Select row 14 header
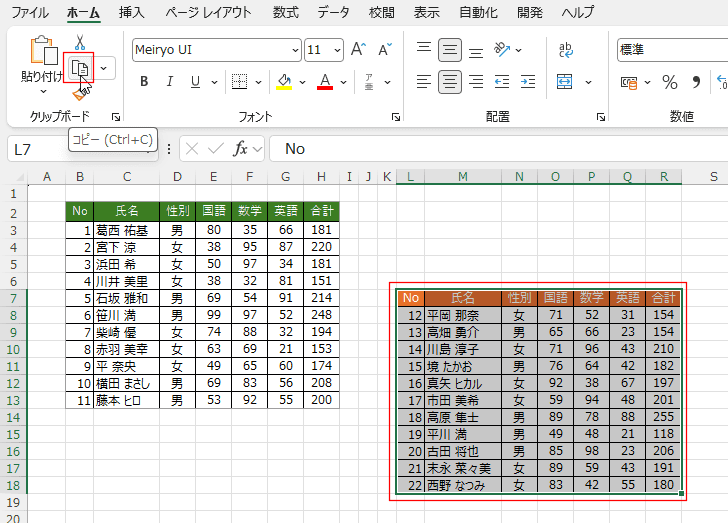 [x=13, y=418]
